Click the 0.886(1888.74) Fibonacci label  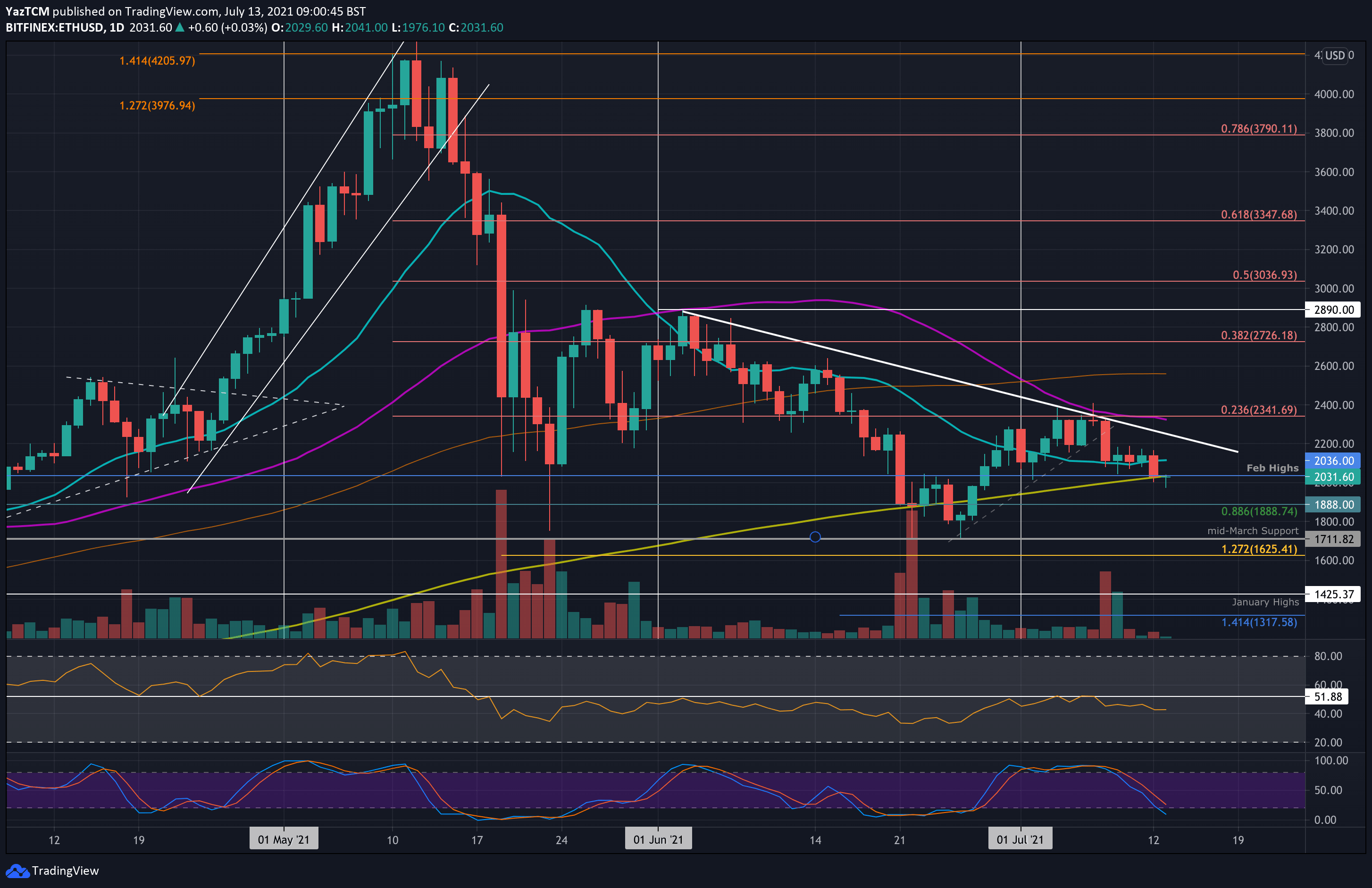pos(1259,511)
